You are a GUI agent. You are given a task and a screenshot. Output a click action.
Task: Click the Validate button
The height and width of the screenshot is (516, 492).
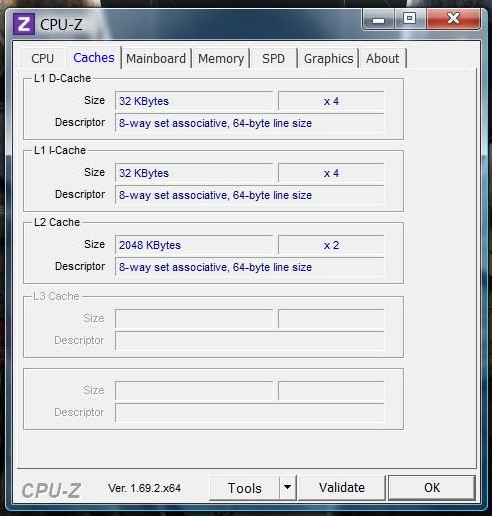(x=342, y=488)
